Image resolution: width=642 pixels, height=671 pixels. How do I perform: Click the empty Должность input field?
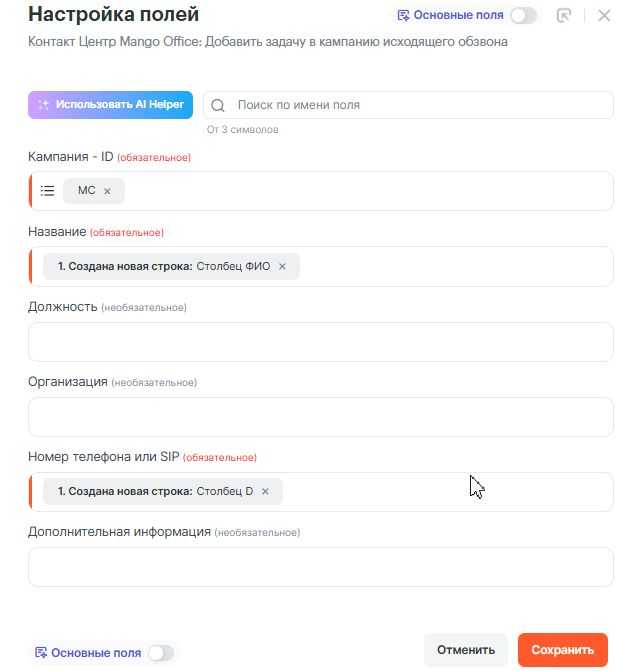click(320, 342)
